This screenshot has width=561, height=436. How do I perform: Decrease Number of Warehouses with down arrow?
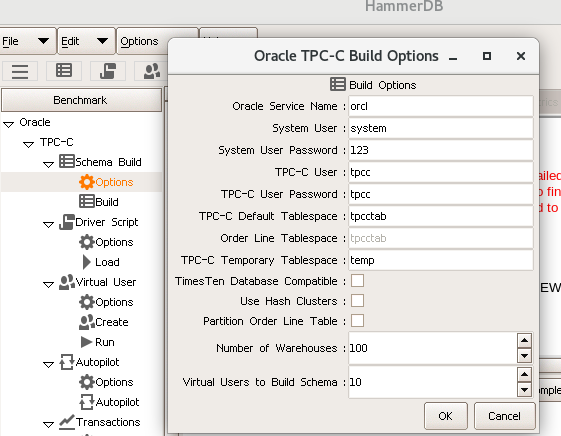click(525, 356)
